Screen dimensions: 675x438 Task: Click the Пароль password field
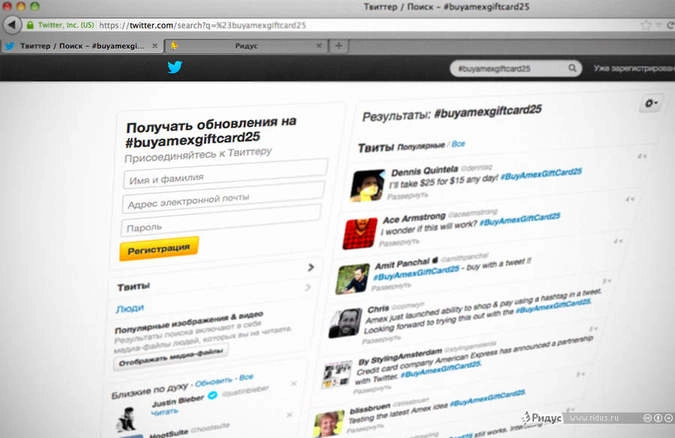(221, 227)
